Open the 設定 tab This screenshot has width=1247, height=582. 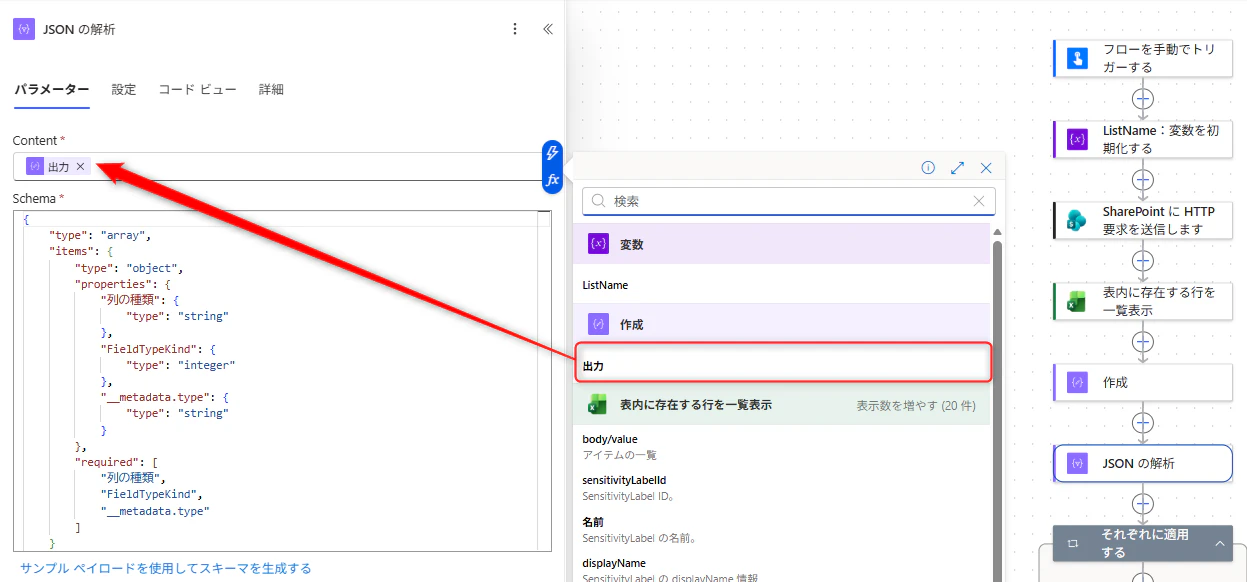coord(124,89)
